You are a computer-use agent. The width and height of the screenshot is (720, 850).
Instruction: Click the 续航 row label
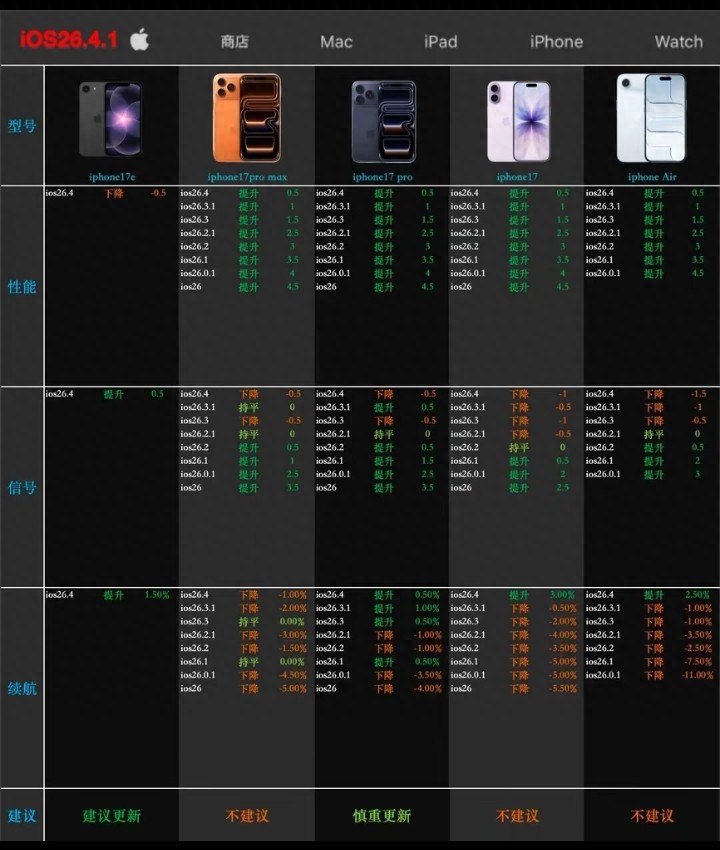point(22,688)
